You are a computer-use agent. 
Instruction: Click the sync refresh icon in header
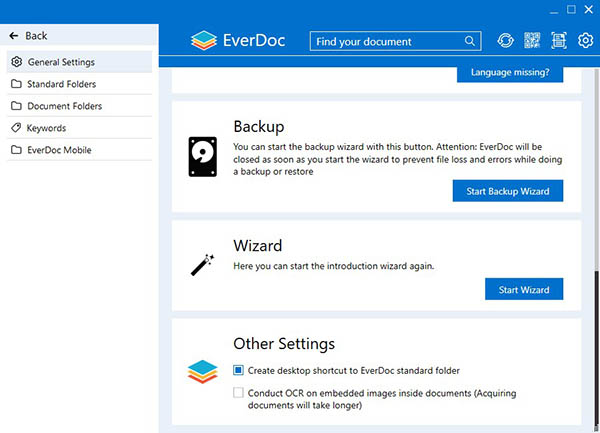505,42
